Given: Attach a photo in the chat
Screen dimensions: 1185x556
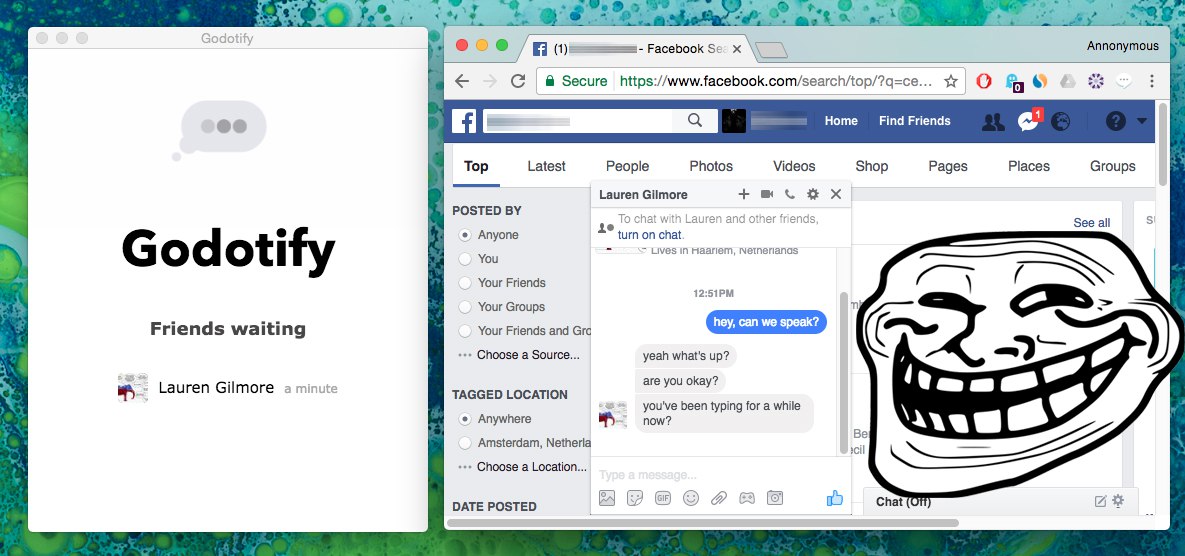Looking at the screenshot, I should coord(607,498).
